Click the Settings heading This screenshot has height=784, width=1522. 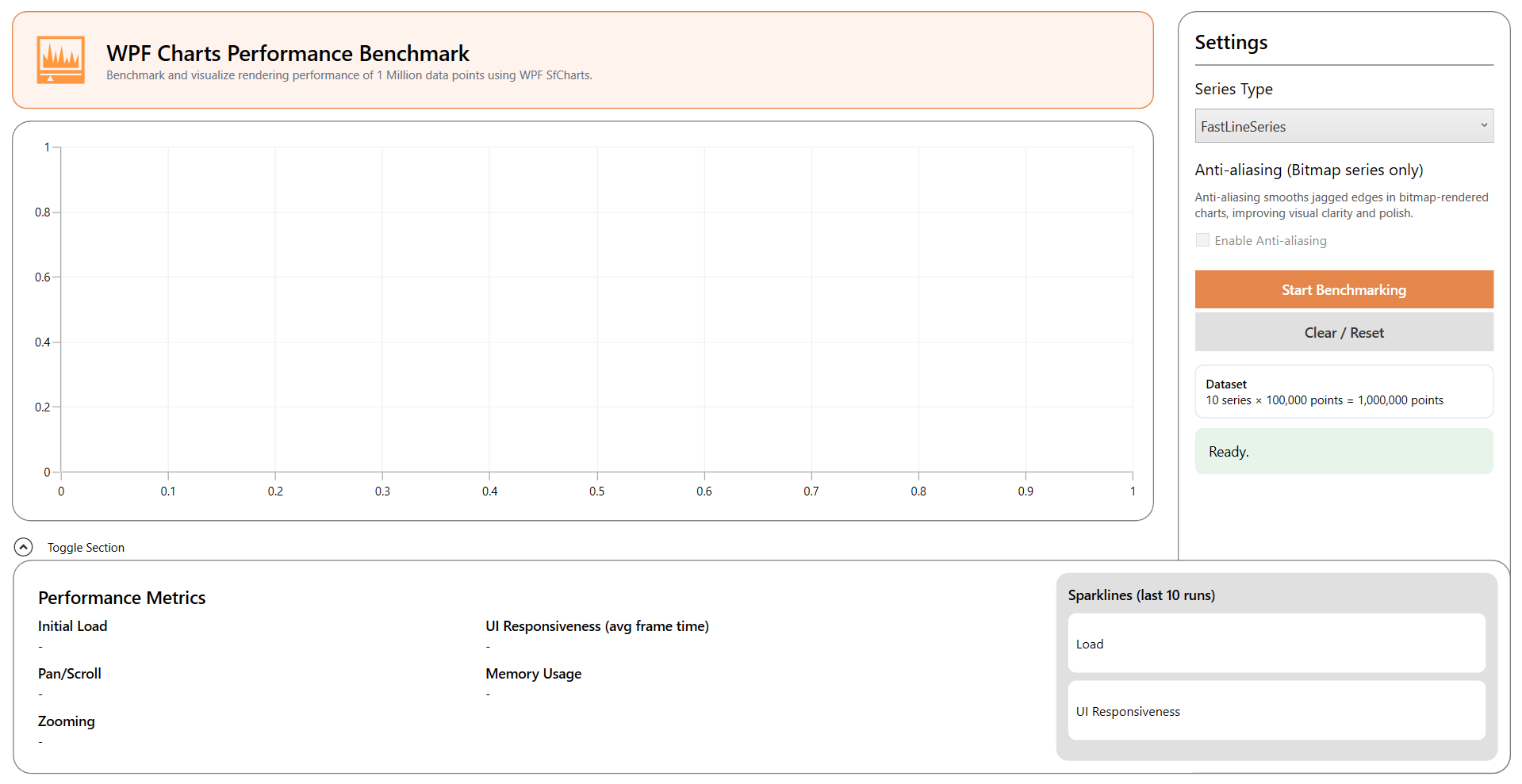1230,42
